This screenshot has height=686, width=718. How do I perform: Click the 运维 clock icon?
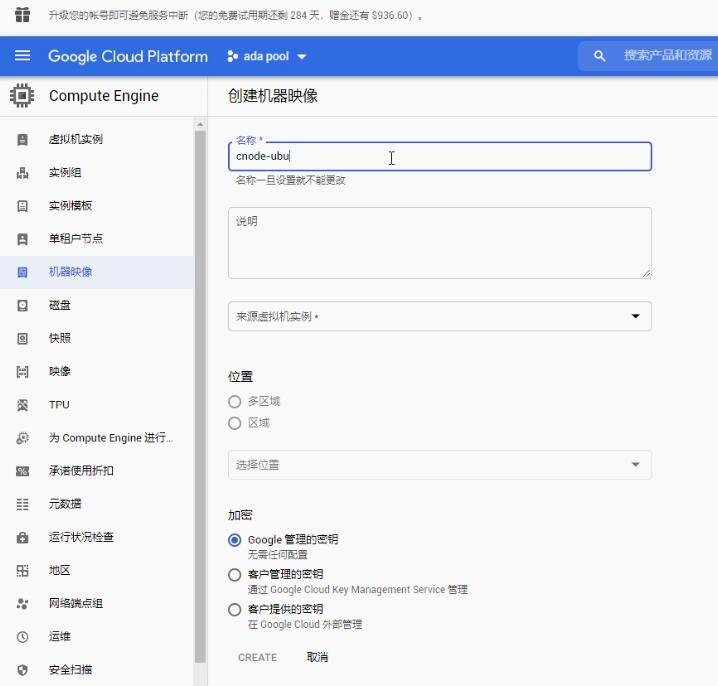click(x=22, y=637)
